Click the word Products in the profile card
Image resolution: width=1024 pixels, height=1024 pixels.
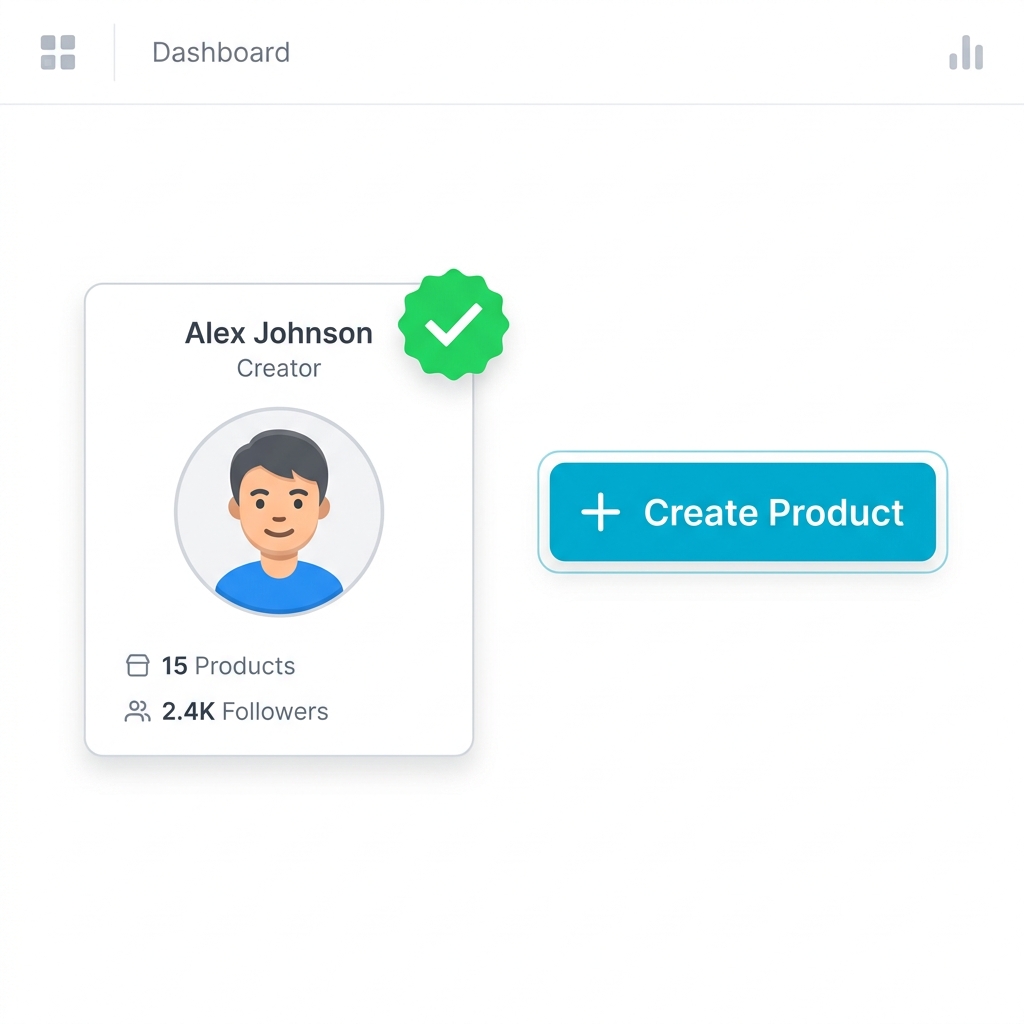[x=245, y=665]
